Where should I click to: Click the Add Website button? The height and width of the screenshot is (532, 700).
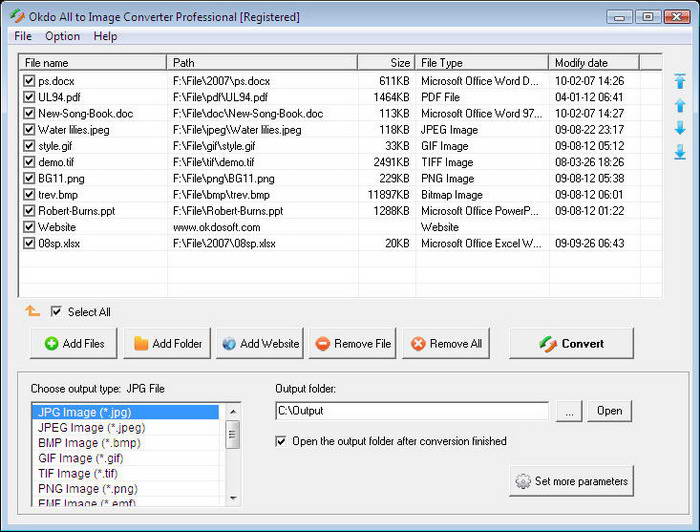[x=260, y=343]
